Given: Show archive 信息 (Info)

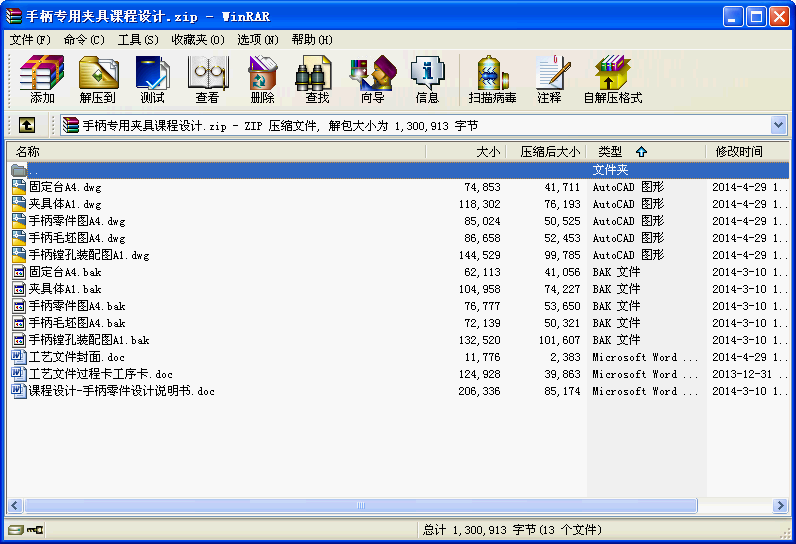Looking at the screenshot, I should point(427,79).
